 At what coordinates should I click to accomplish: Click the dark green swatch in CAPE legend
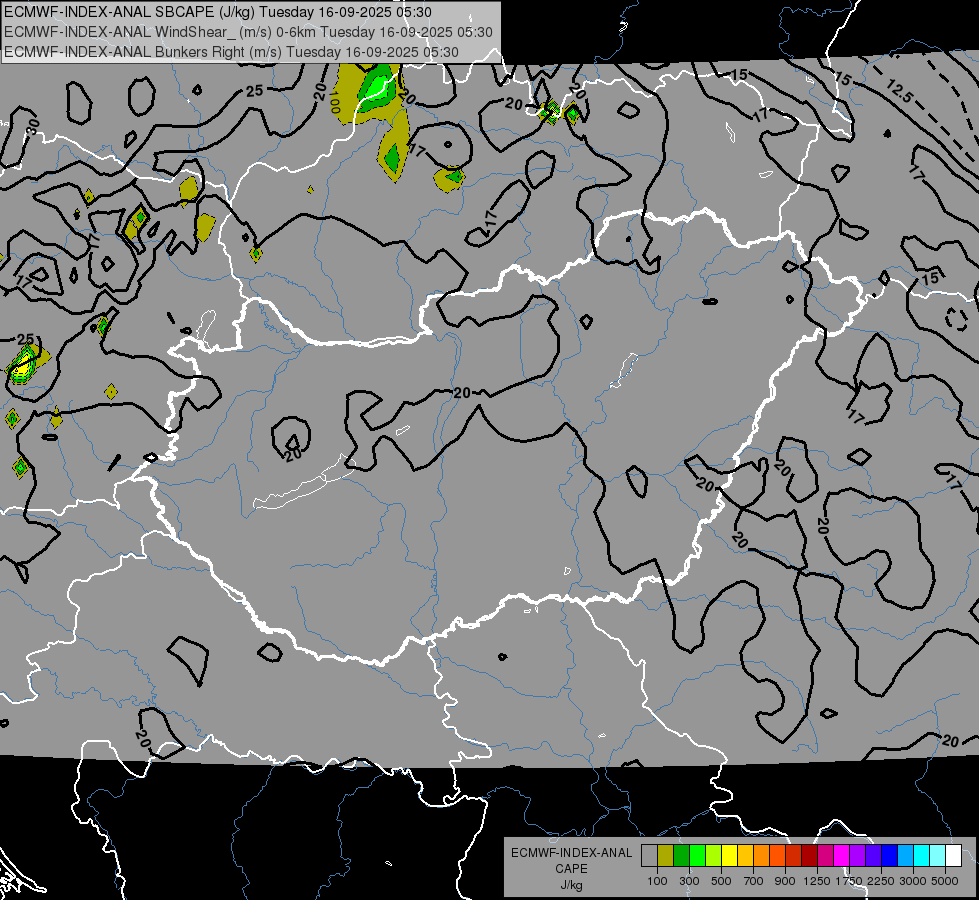[x=682, y=856]
